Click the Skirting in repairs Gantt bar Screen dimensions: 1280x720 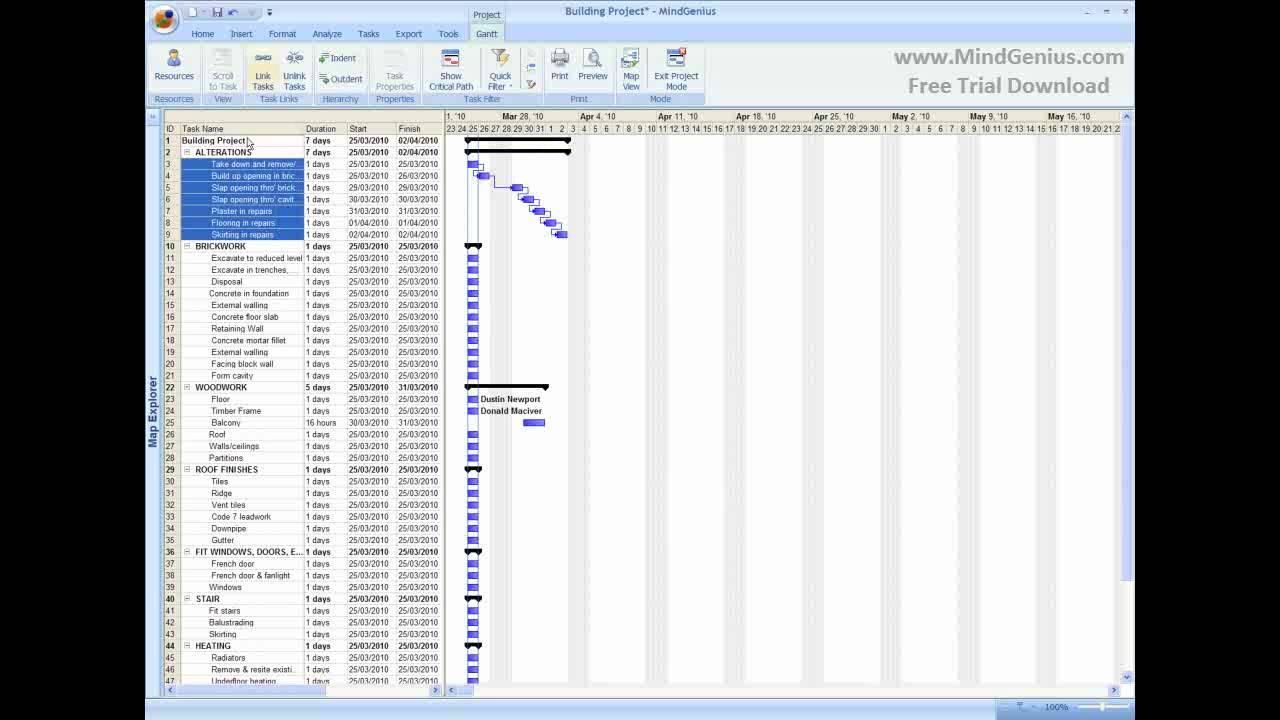[561, 235]
